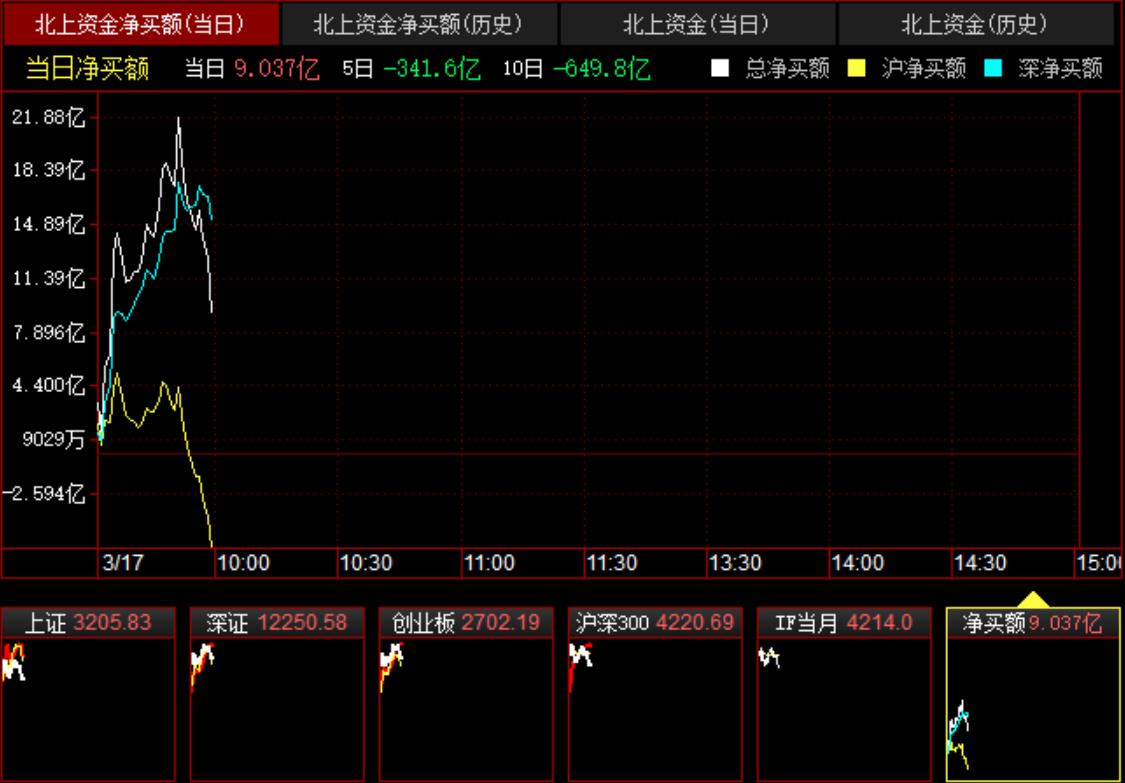Select the IF当月 4214.0 futures chart
The image size is (1125, 783).
click(842, 700)
